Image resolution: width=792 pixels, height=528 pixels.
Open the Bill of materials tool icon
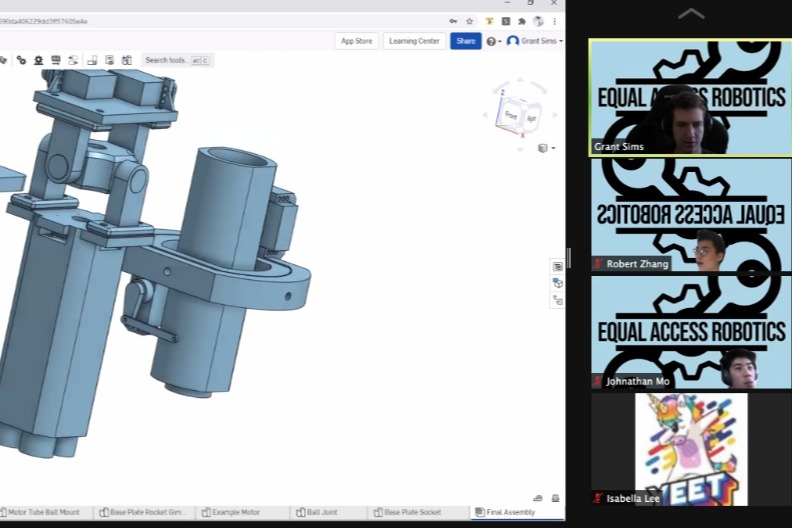[110, 60]
